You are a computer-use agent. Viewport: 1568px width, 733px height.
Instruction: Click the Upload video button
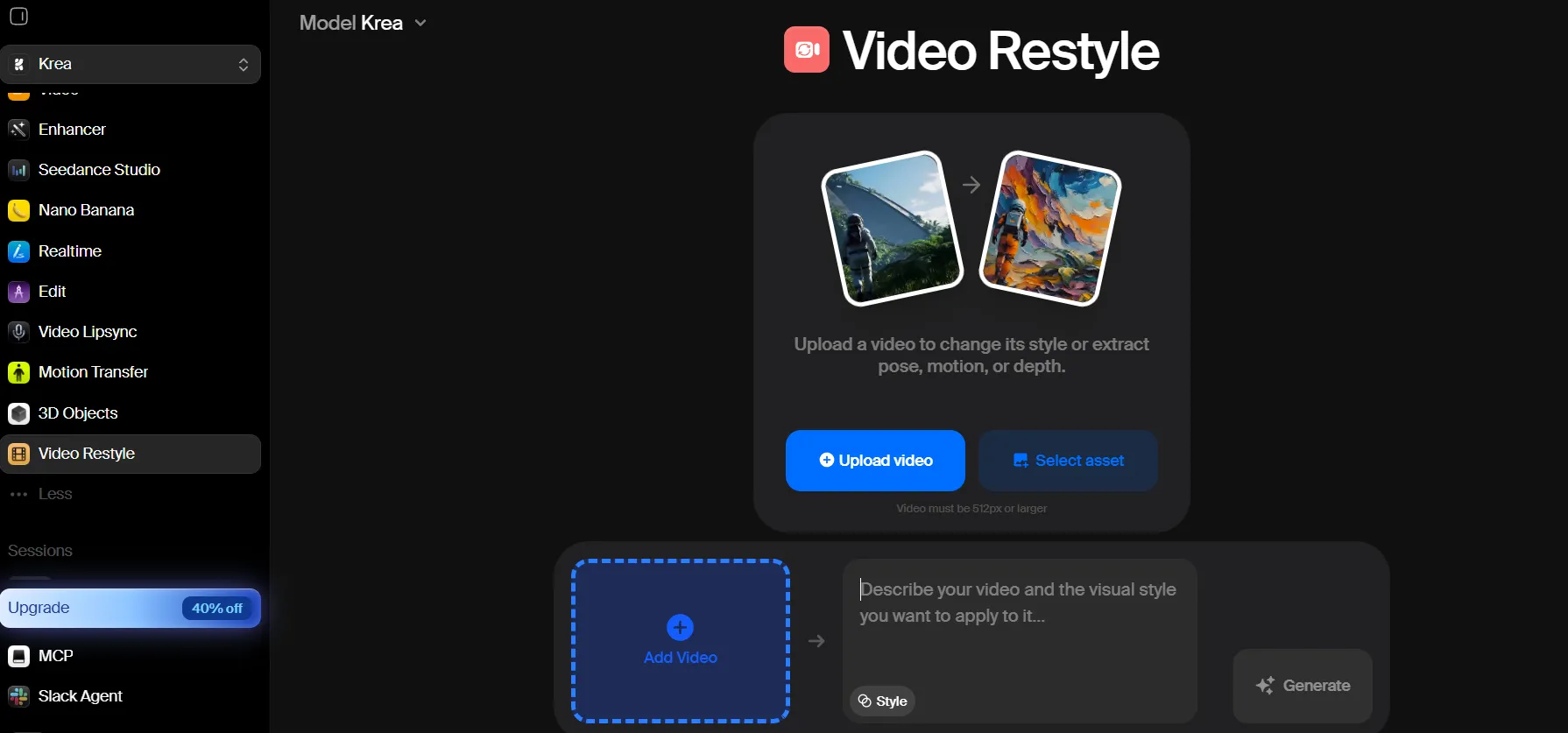tap(875, 461)
